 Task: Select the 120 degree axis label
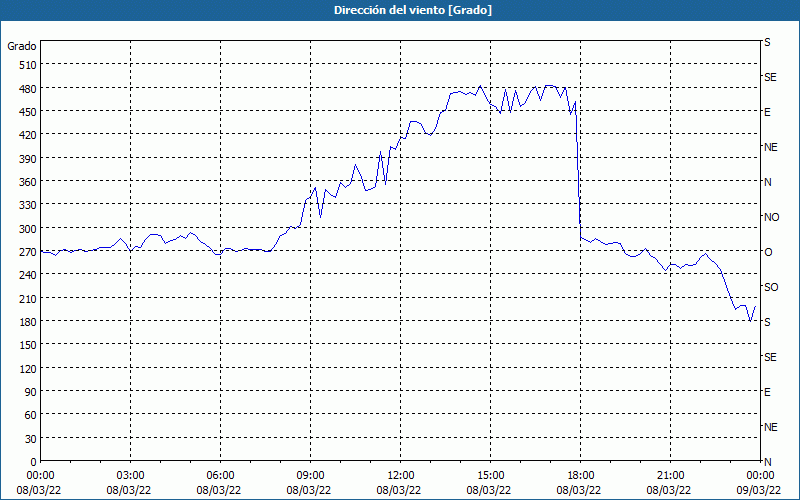tap(28, 368)
